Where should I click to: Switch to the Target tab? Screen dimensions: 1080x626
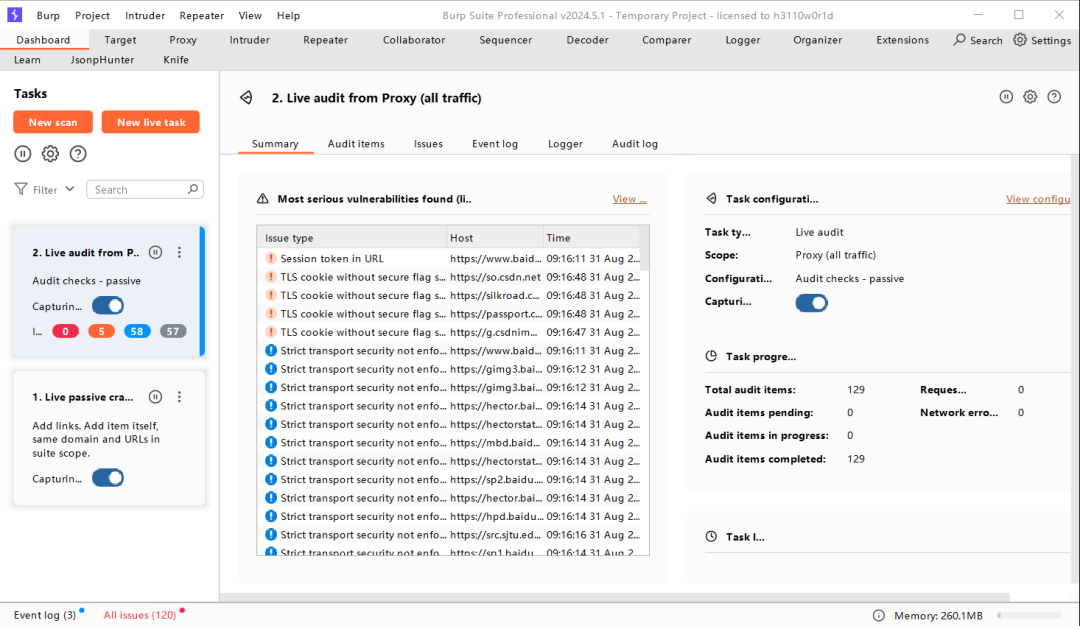[120, 40]
